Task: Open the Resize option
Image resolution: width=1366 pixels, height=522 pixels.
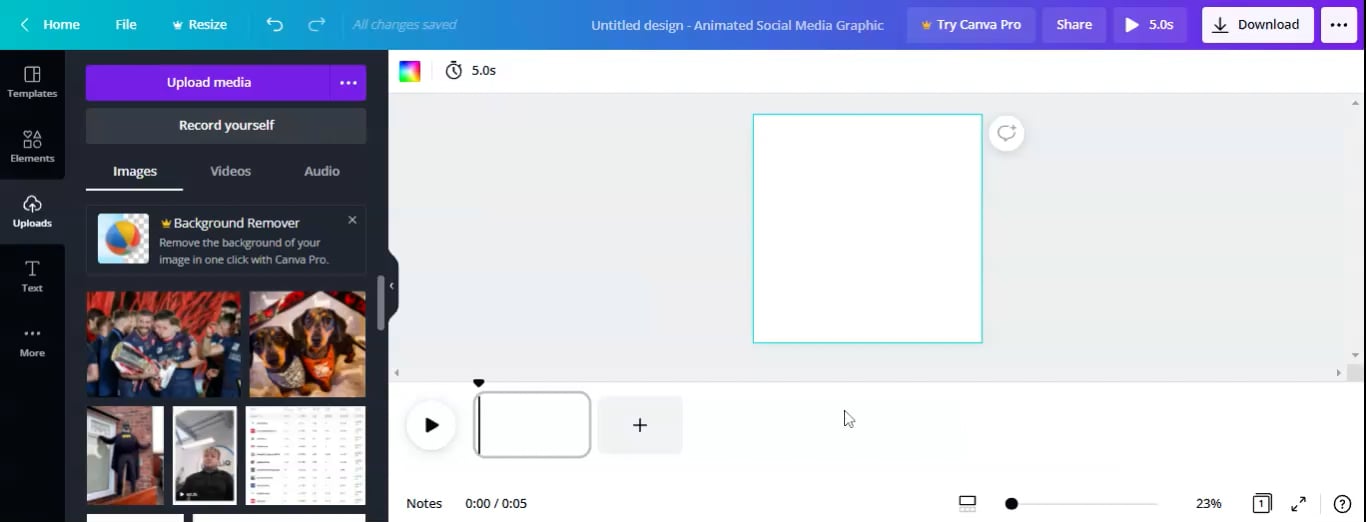Action: pyautogui.click(x=199, y=24)
